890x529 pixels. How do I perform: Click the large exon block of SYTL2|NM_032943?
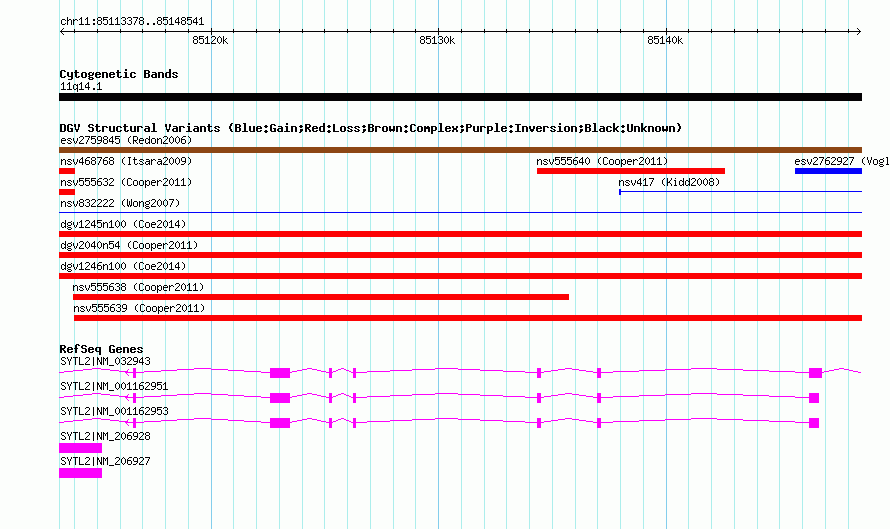[x=280, y=373]
